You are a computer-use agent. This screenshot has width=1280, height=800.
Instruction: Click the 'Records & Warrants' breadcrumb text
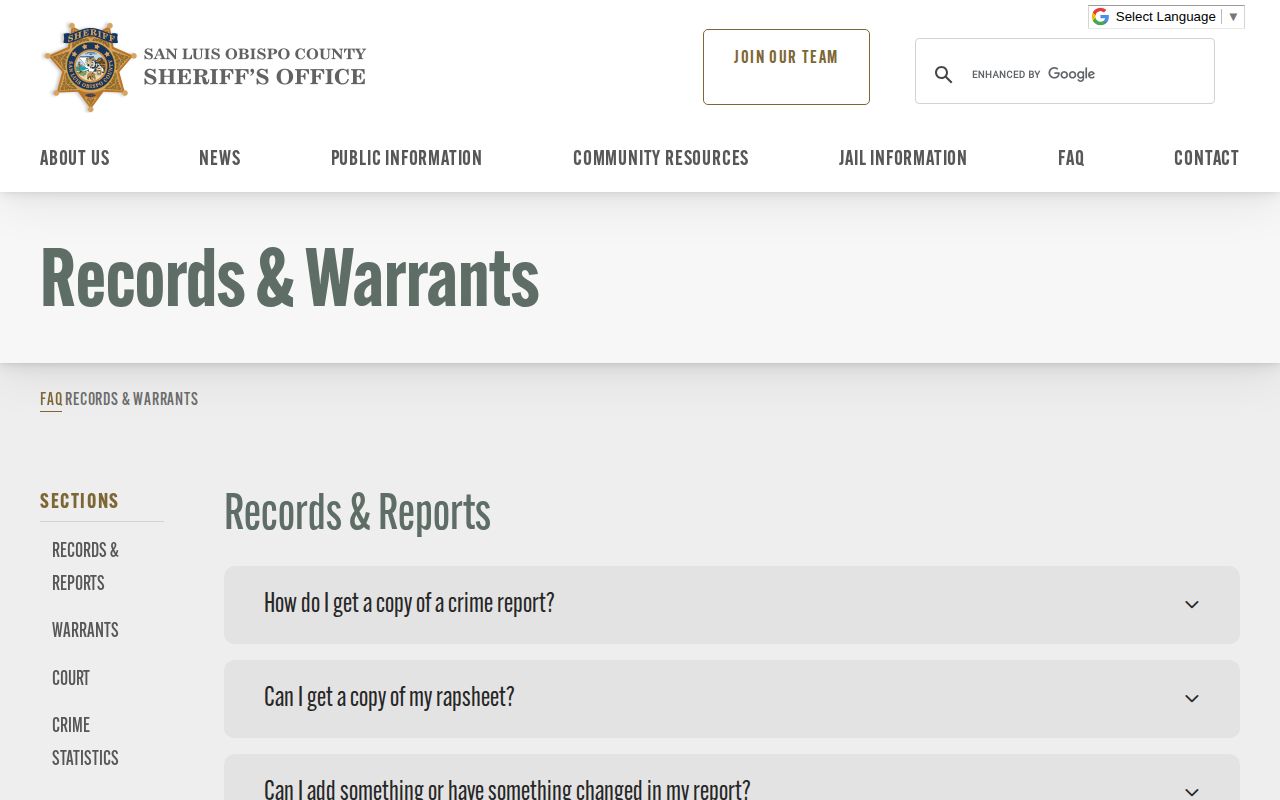coord(132,399)
